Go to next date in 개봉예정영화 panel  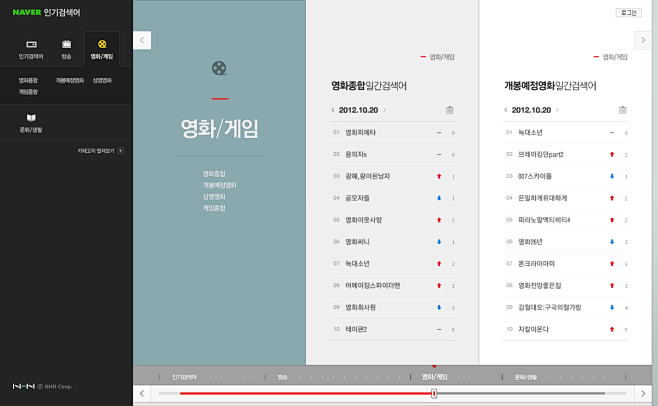557,110
